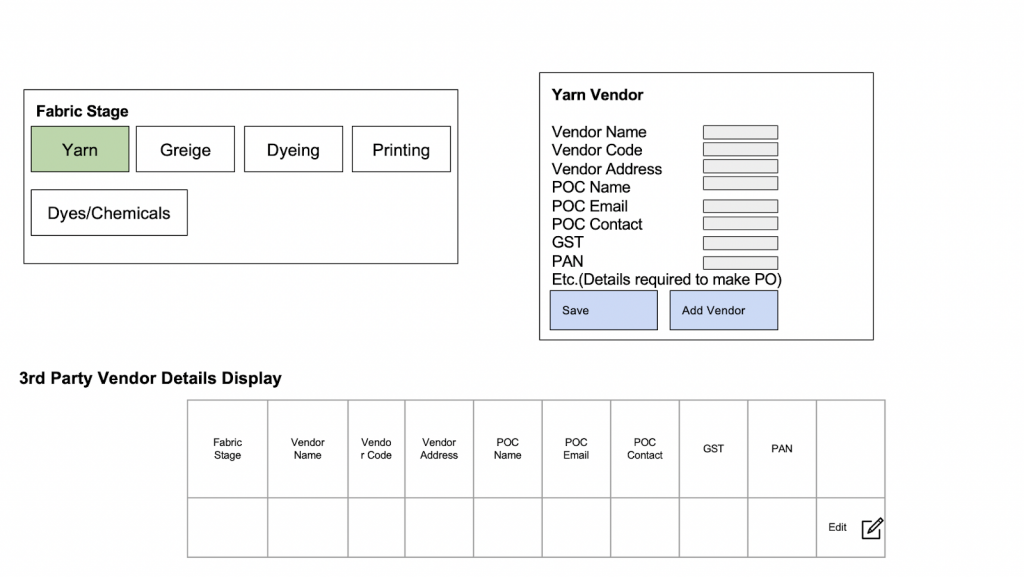Focus the Vendor Name input field
The height and width of the screenshot is (577, 1024).
tap(740, 132)
